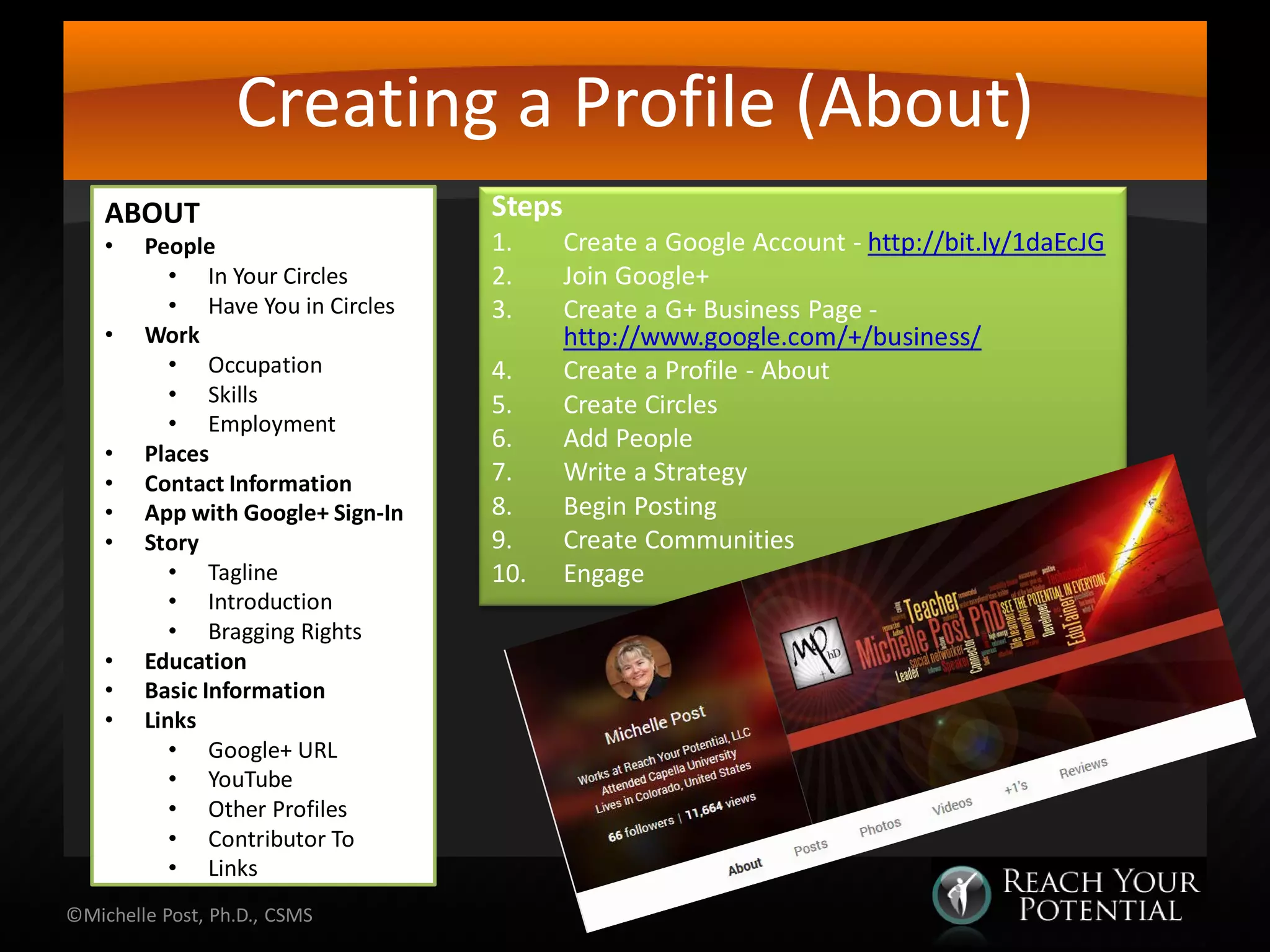1270x952 pixels.
Task: Click the 'Employment' sub-item
Action: click(272, 424)
